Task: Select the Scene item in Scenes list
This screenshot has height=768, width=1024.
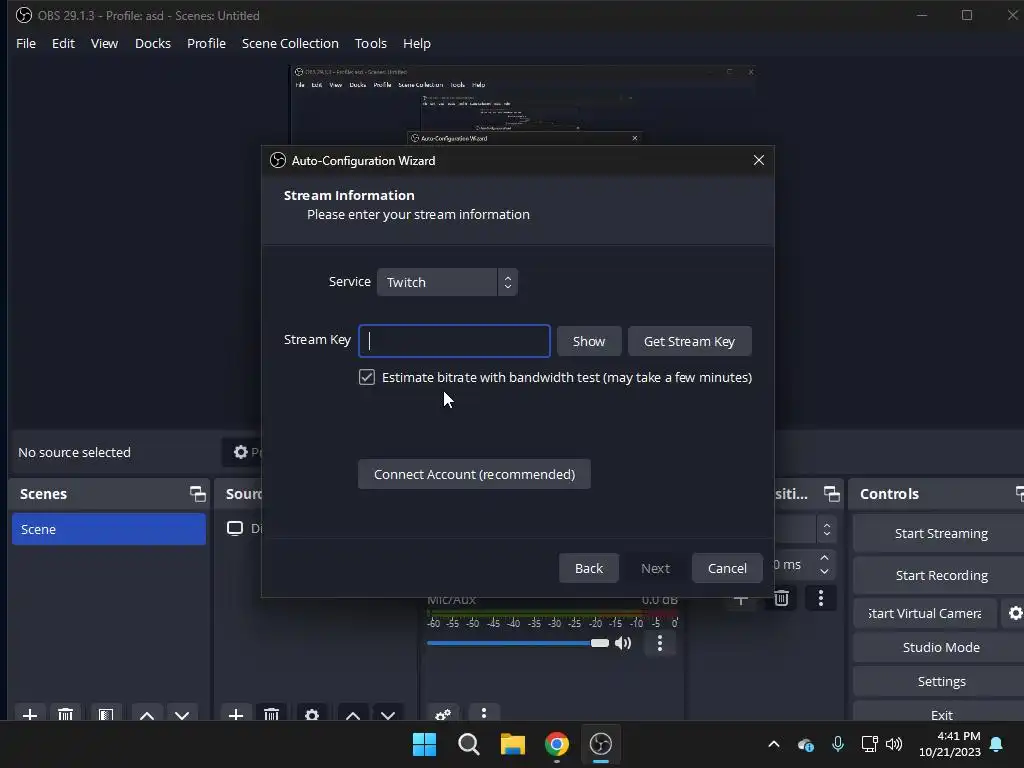Action: 108,529
